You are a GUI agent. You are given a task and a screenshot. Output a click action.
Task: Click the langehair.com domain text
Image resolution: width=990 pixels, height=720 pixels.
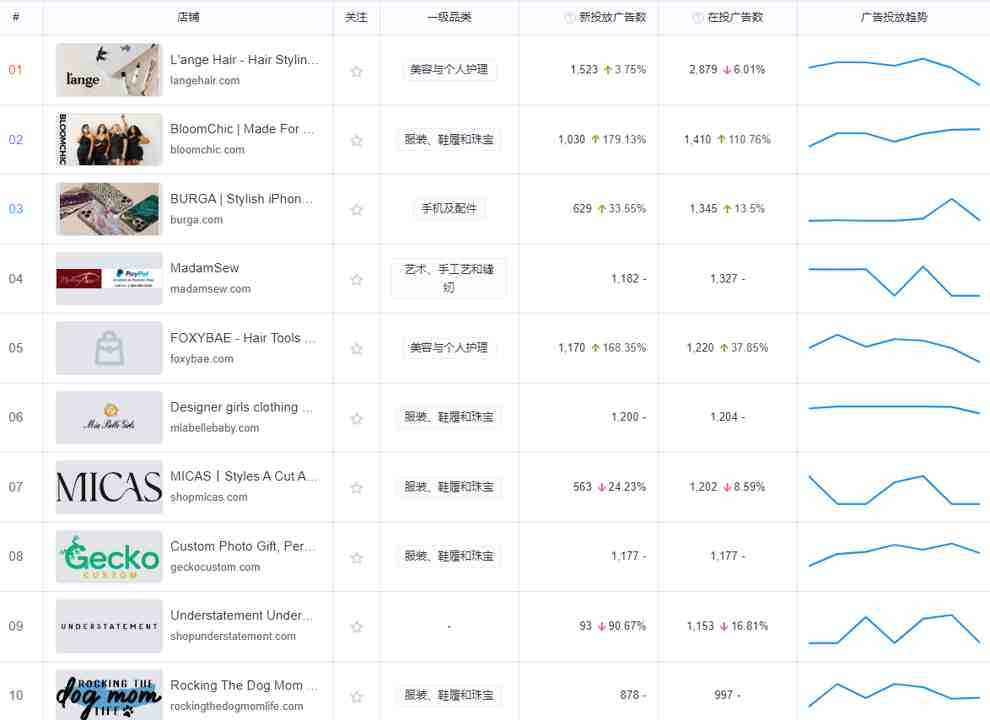click(205, 81)
